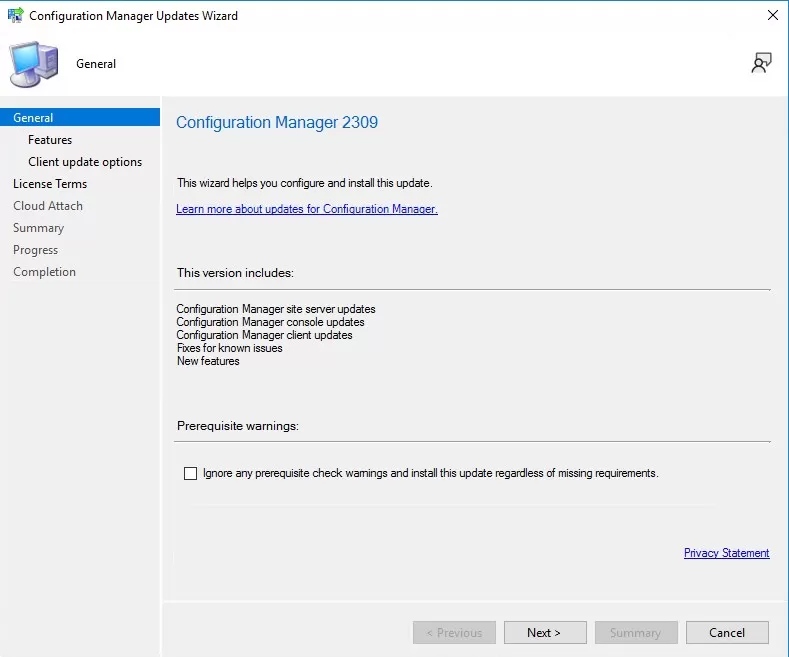Click the Next button
The image size is (789, 657).
point(545,632)
